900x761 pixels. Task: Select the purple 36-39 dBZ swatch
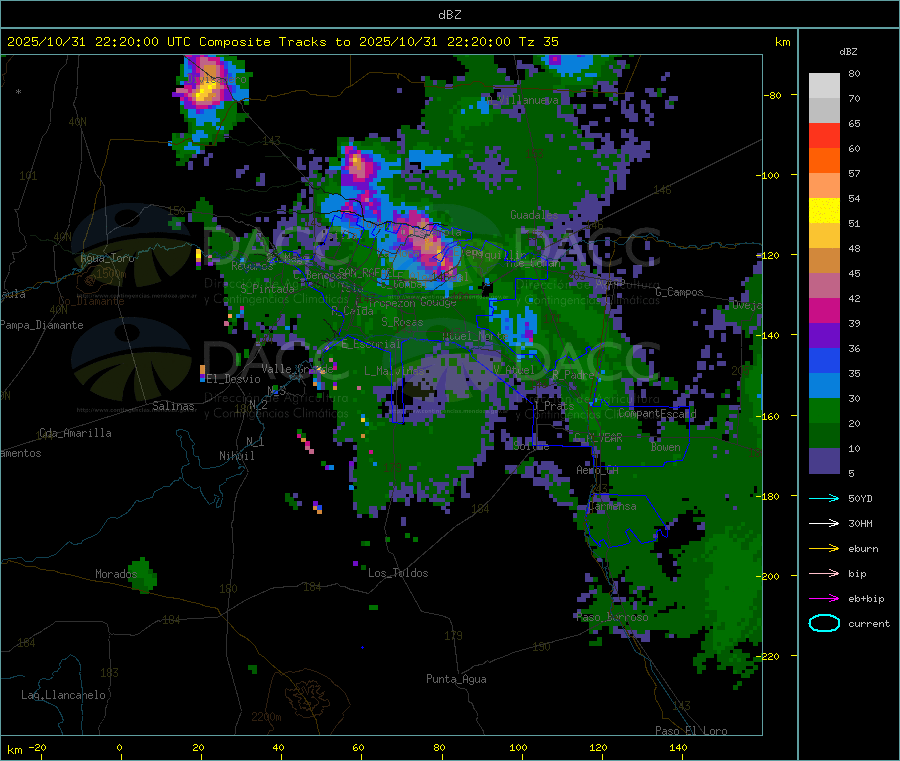[824, 336]
